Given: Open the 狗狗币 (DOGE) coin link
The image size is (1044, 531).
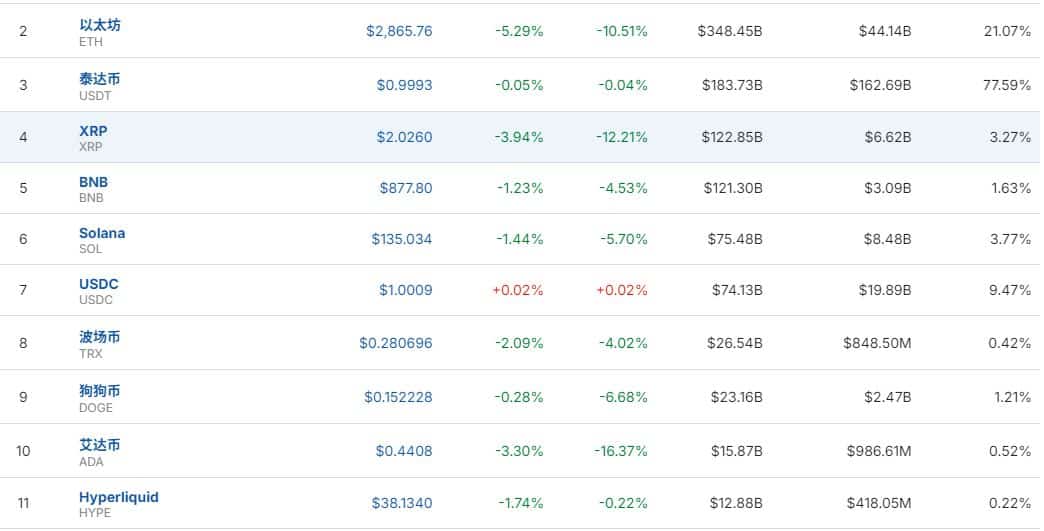Looking at the screenshot, I should pos(100,390).
